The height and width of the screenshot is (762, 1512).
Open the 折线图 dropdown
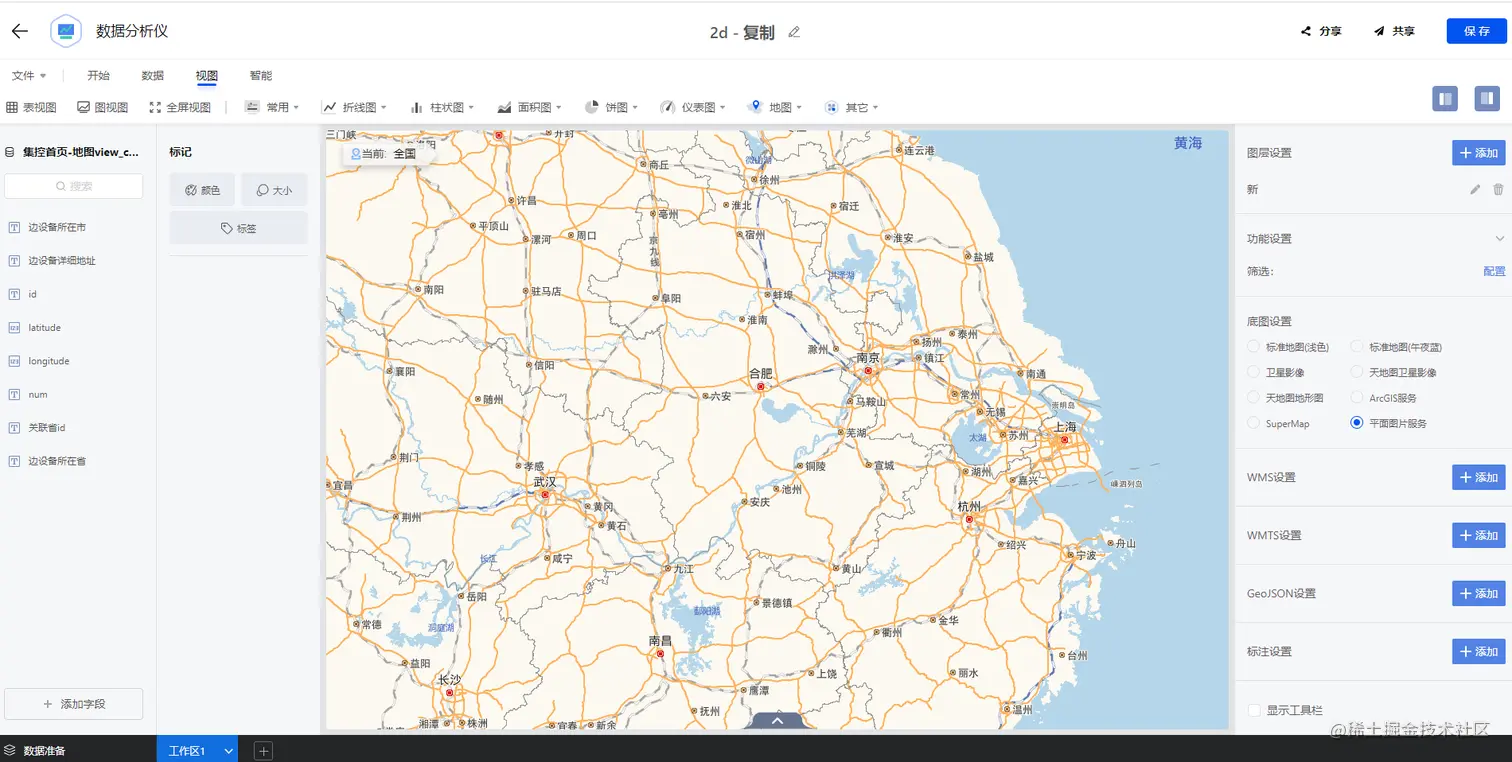click(x=354, y=107)
